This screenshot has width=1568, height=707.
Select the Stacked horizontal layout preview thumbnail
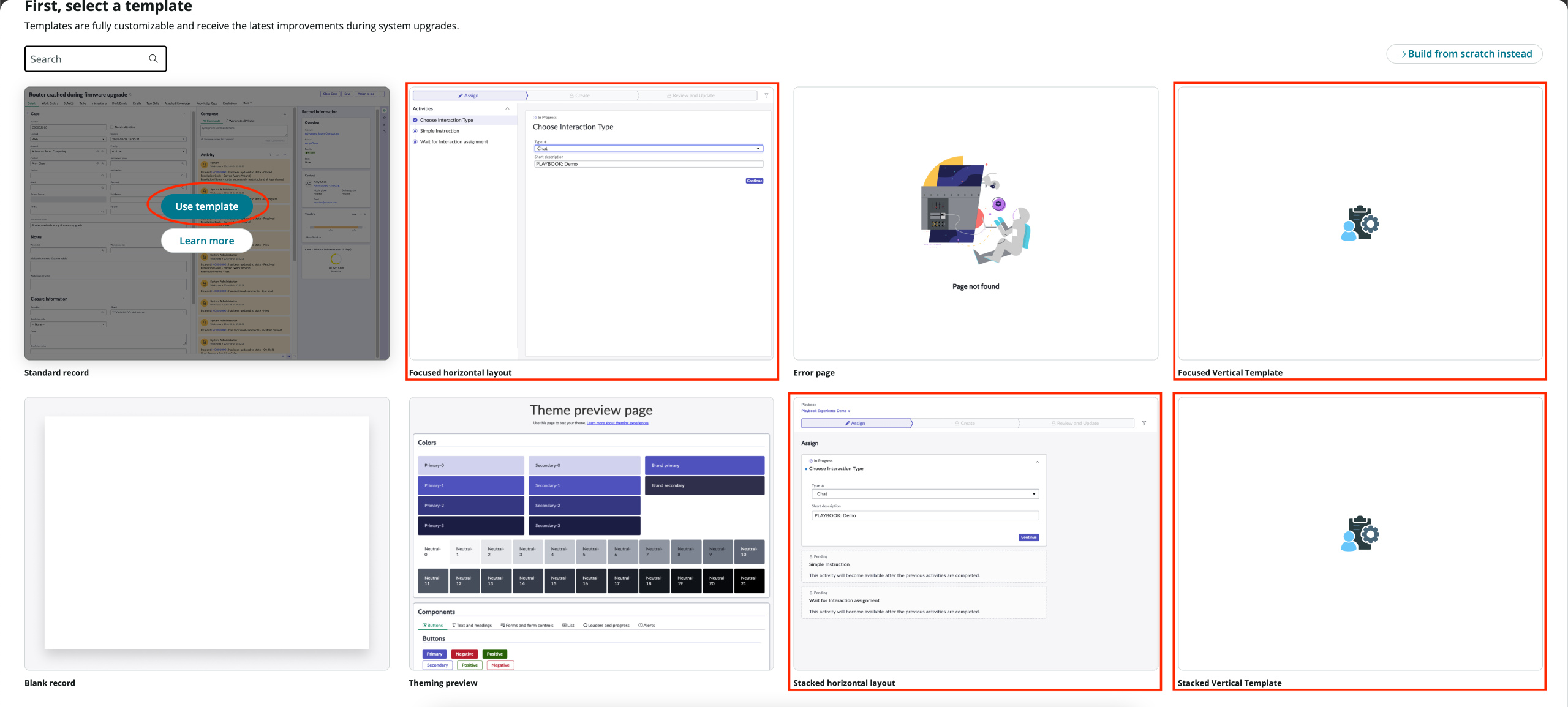pyautogui.click(x=976, y=533)
